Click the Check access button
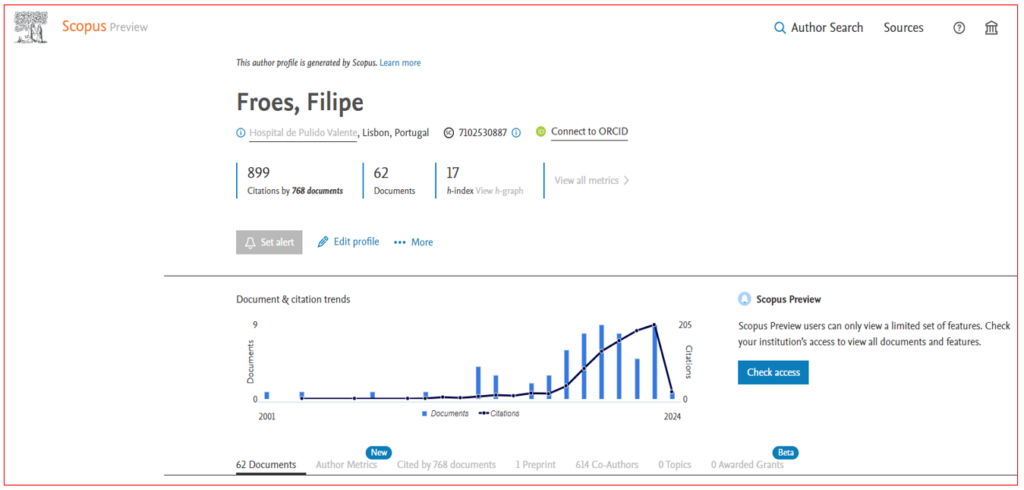The image size is (1024, 490). click(x=773, y=372)
